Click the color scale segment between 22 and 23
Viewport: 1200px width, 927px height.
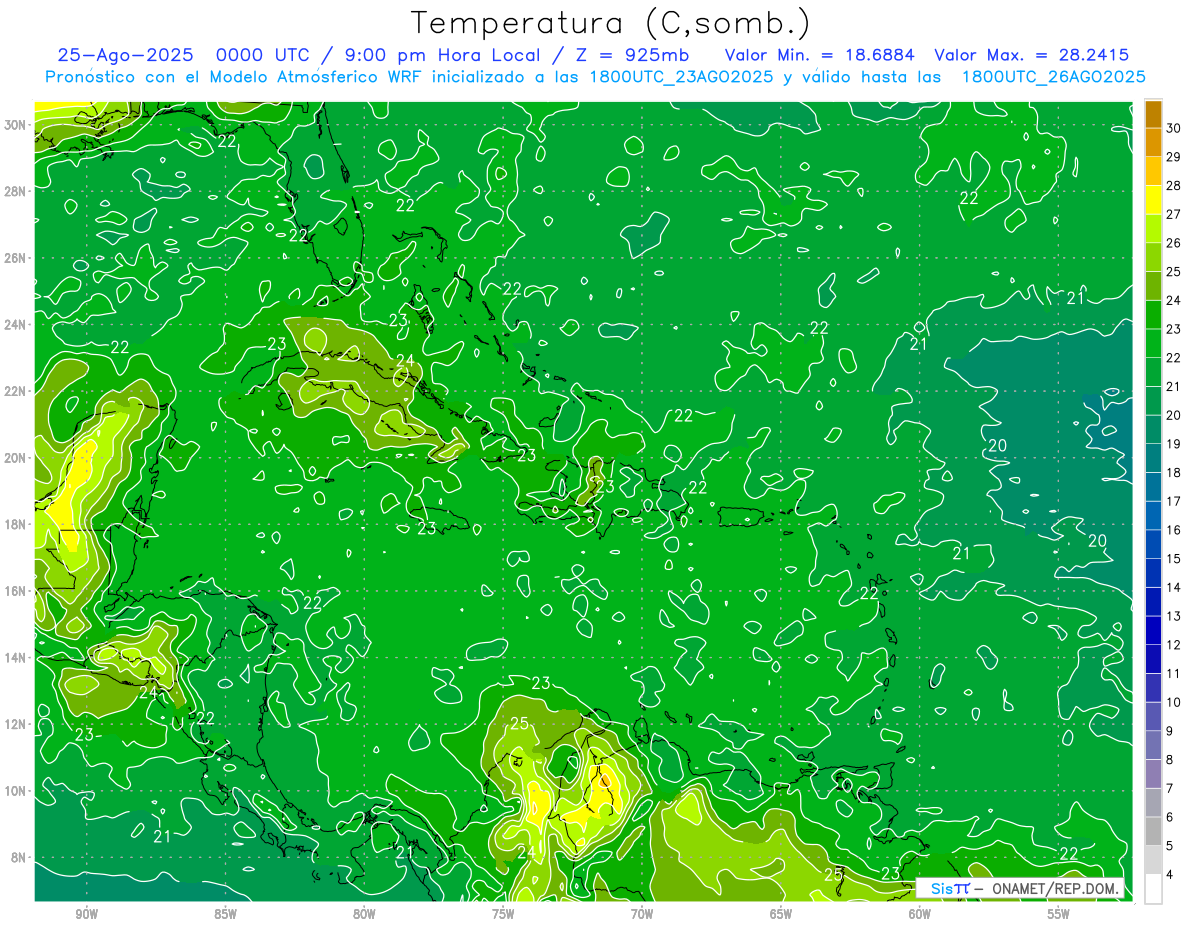click(1153, 343)
